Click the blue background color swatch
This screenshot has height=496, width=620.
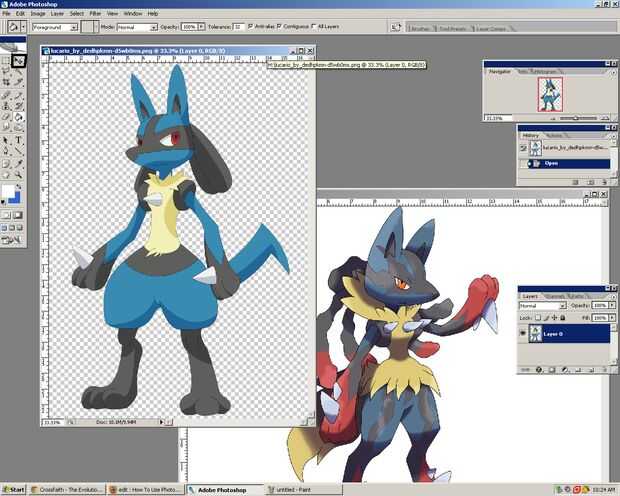(15, 198)
